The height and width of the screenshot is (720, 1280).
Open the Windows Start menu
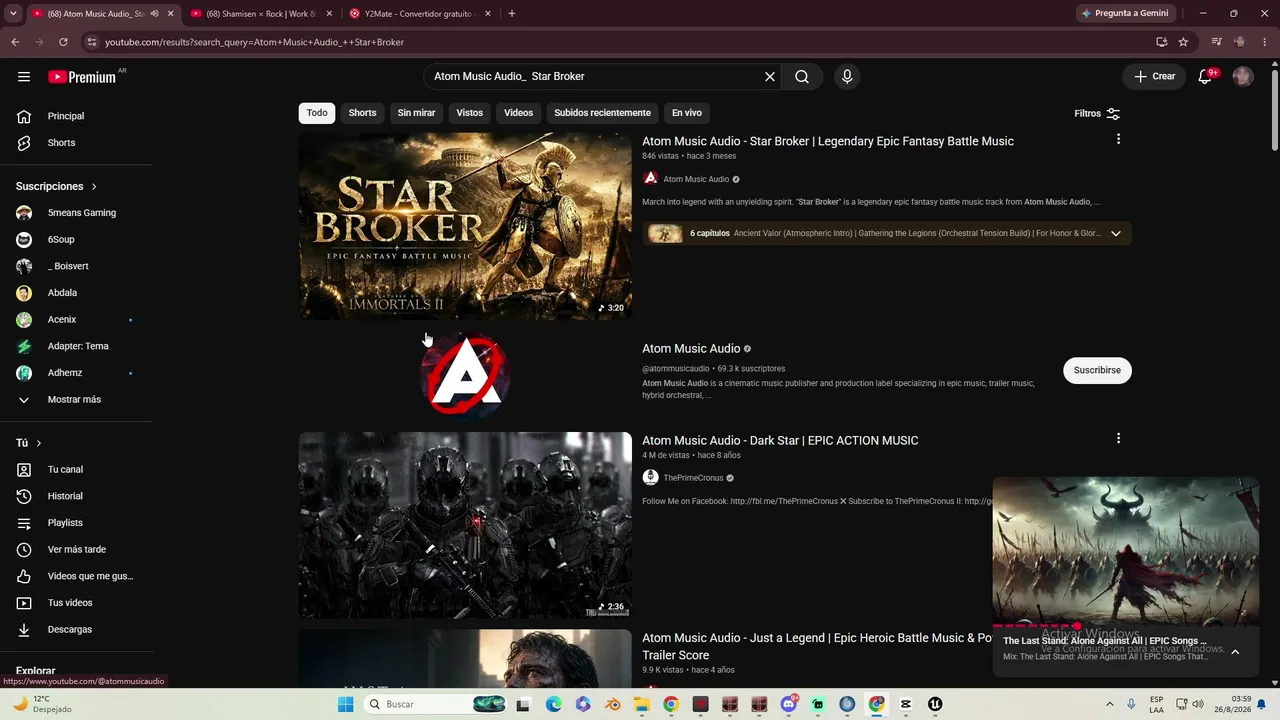tap(345, 705)
